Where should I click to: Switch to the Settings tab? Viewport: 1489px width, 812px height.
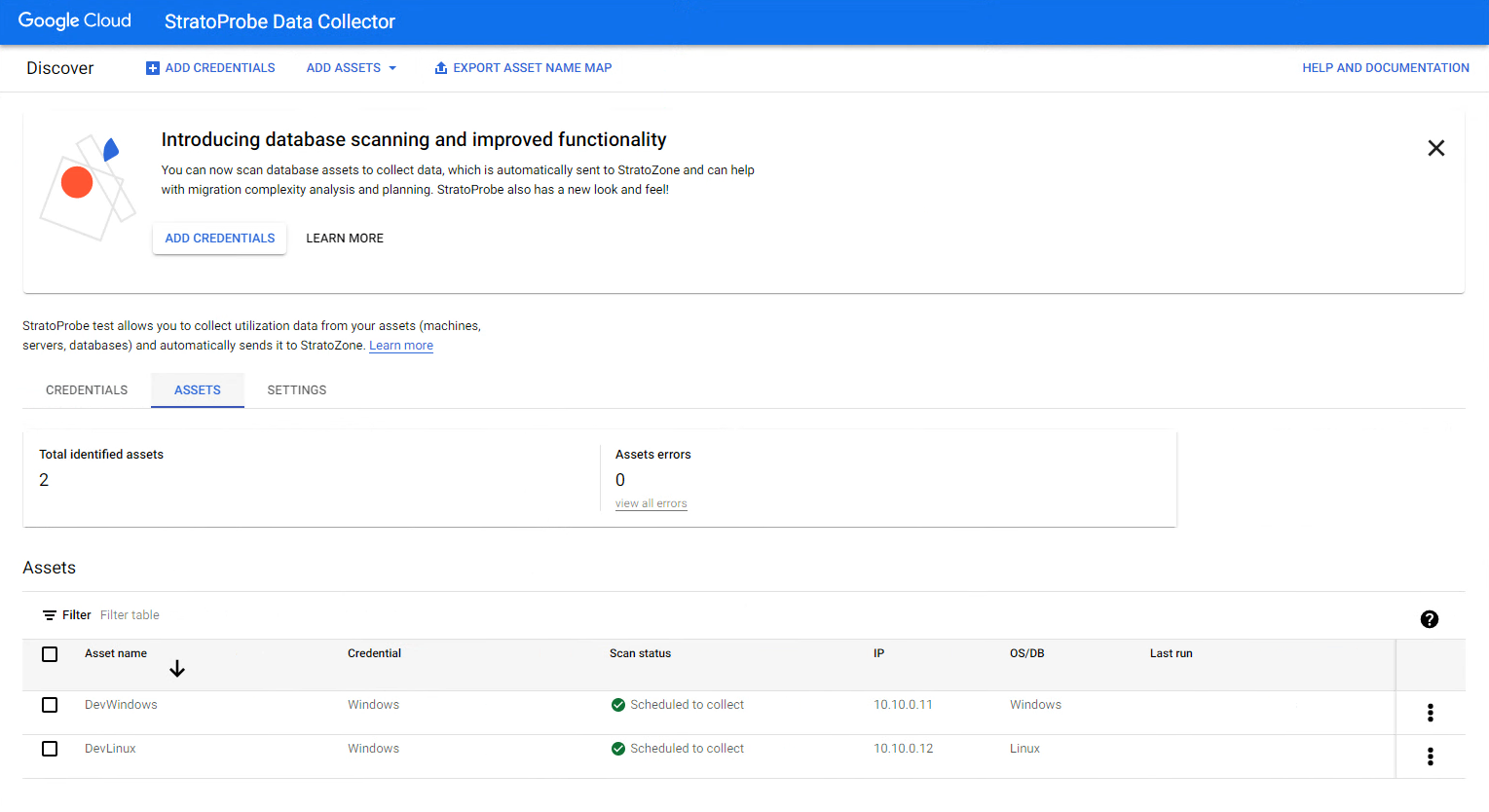[x=297, y=390]
